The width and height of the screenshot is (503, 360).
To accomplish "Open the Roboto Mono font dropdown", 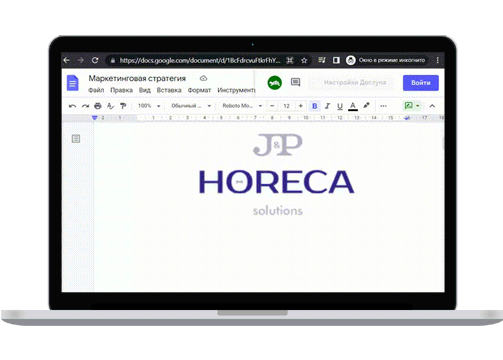I will coord(242,106).
